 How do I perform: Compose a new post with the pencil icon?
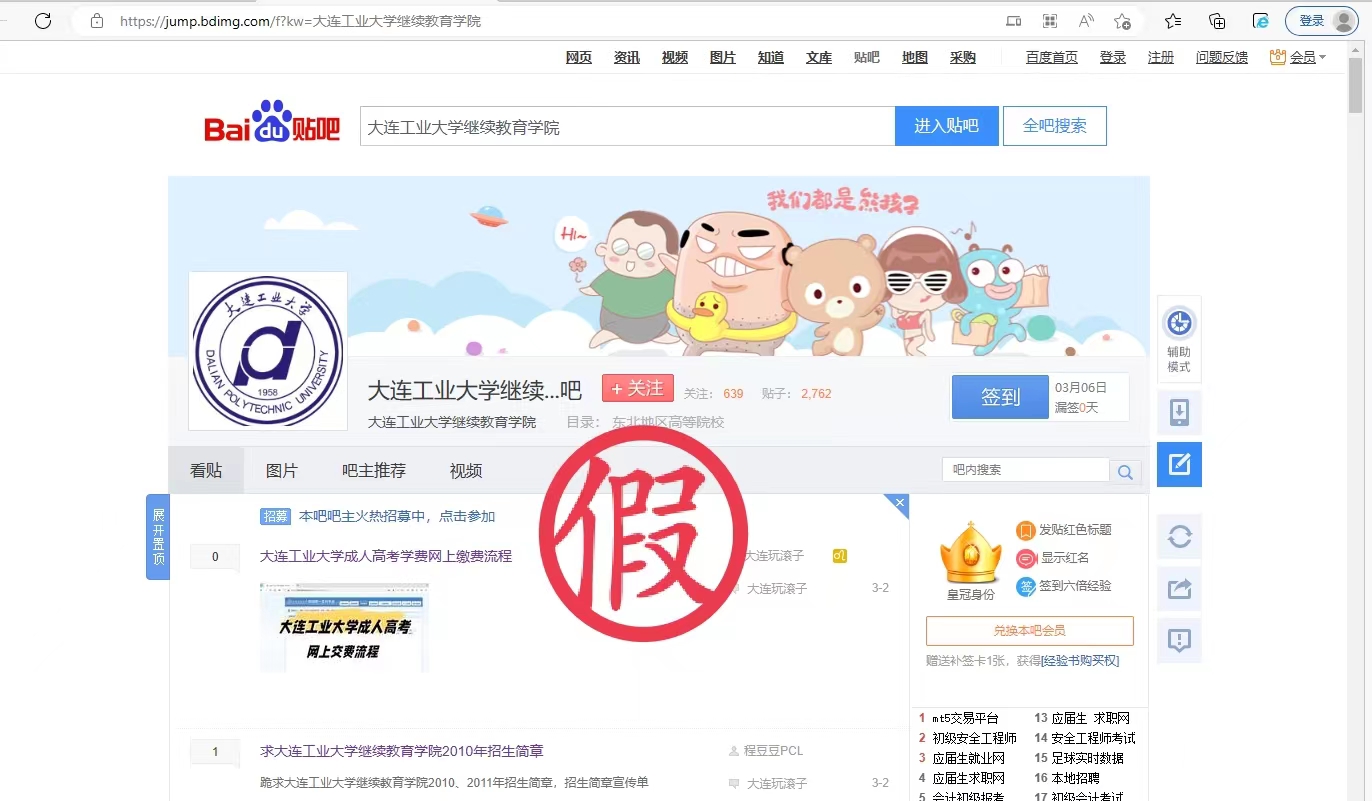click(x=1179, y=464)
